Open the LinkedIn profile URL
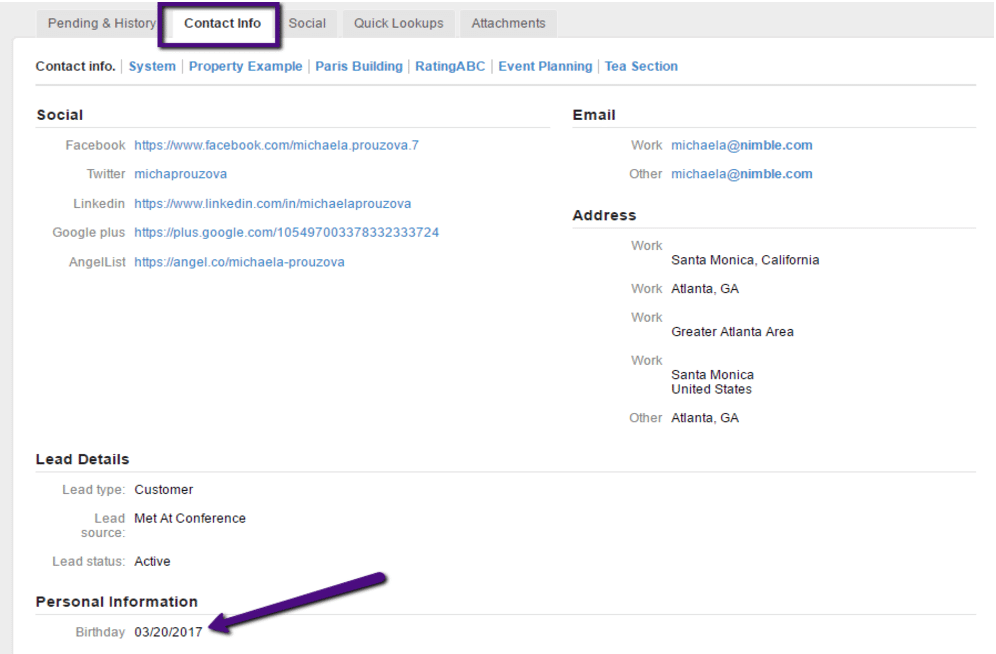Screen dimensions: 996x654 pyautogui.click(x=272, y=203)
